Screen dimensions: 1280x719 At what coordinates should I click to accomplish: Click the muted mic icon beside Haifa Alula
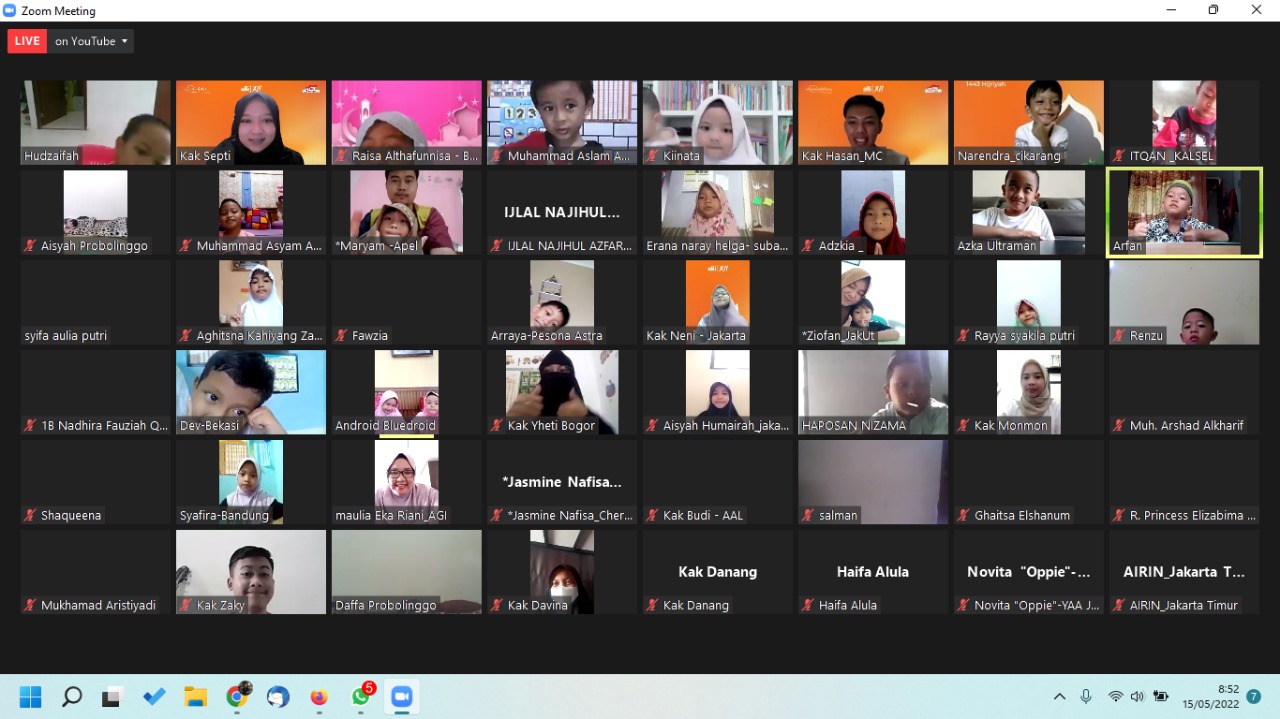coord(807,605)
